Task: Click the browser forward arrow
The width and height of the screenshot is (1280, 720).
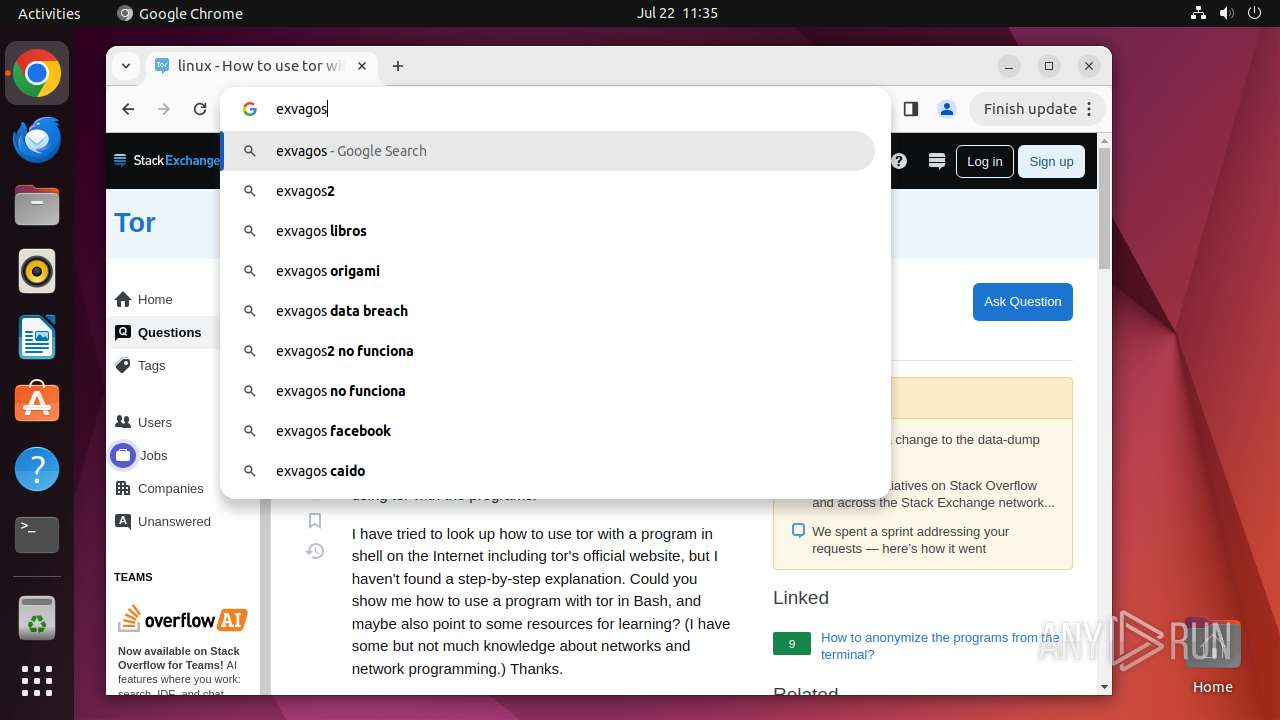Action: [164, 109]
